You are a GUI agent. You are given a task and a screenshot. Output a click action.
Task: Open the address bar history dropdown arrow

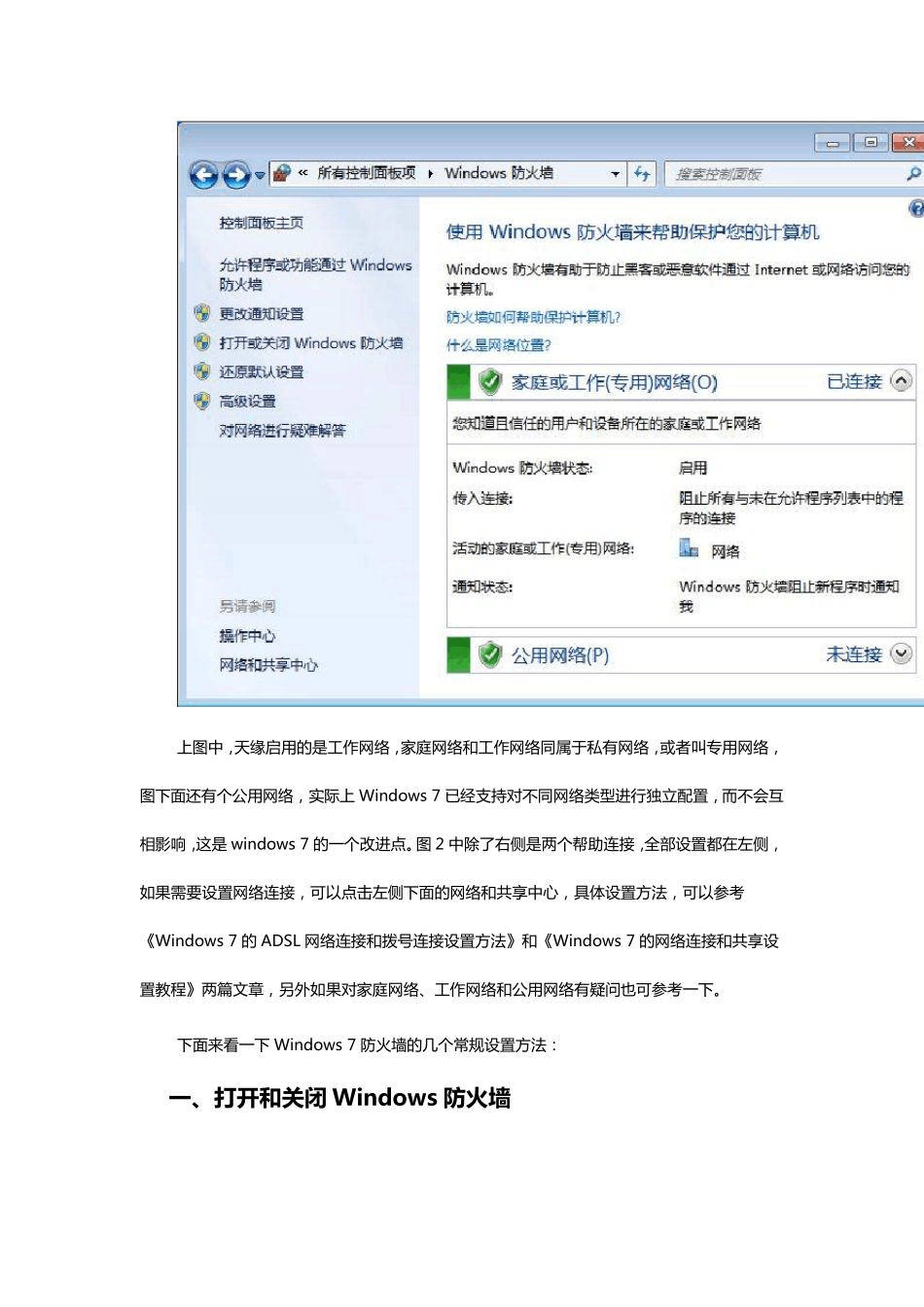(615, 174)
